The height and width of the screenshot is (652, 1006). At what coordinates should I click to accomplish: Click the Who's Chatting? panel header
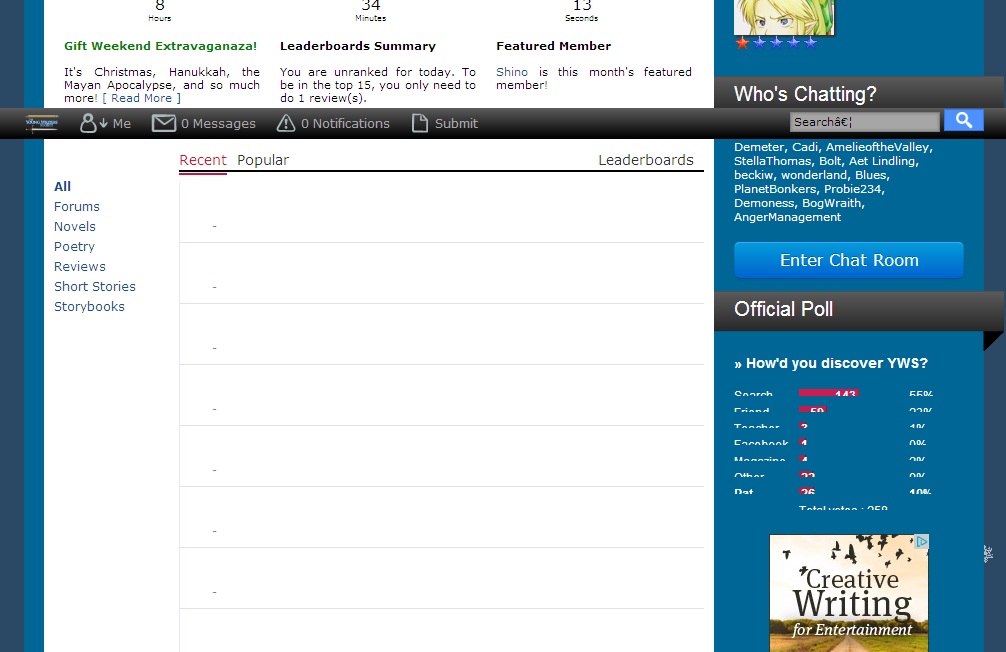click(x=858, y=94)
